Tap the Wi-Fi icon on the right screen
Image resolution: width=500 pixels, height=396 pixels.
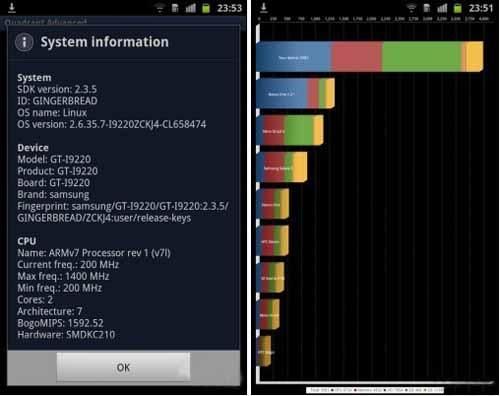click(412, 8)
